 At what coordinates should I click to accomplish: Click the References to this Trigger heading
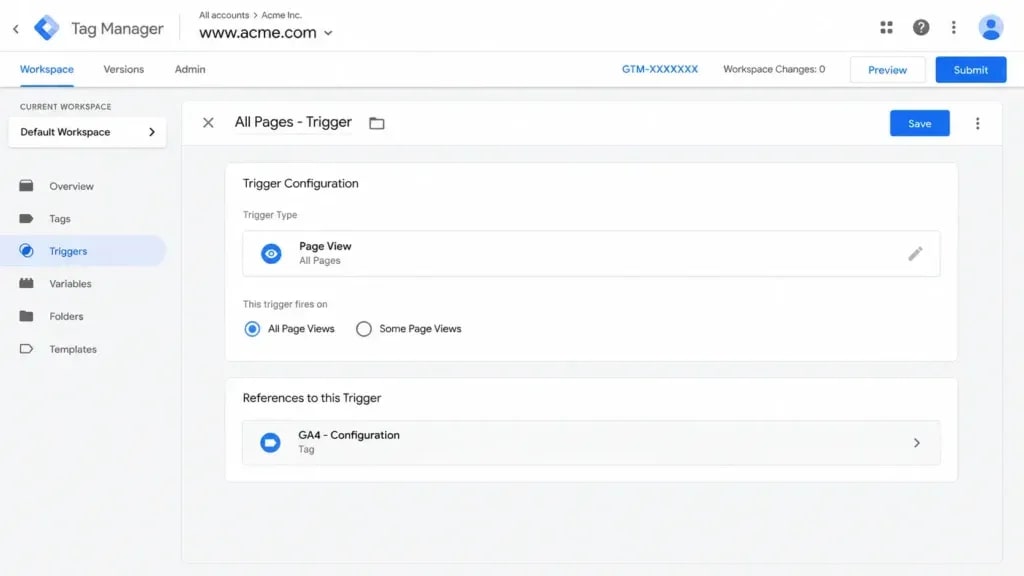click(x=312, y=398)
